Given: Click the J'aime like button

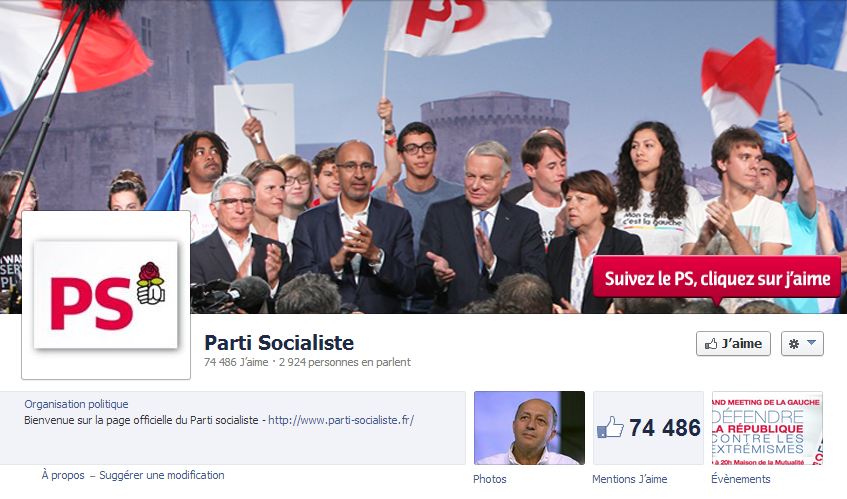Looking at the screenshot, I should [x=733, y=343].
